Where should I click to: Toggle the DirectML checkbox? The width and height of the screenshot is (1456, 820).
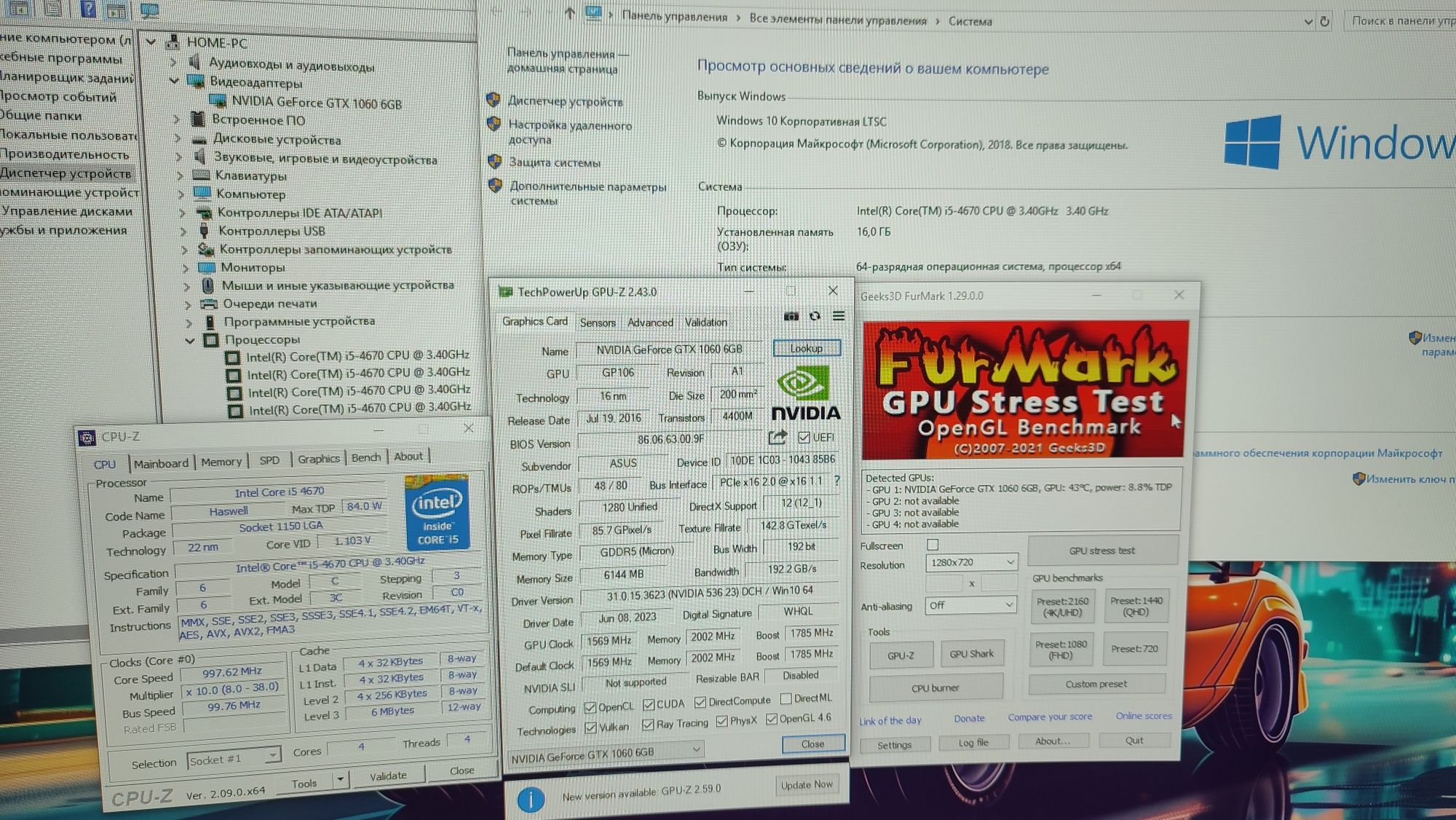pos(786,698)
